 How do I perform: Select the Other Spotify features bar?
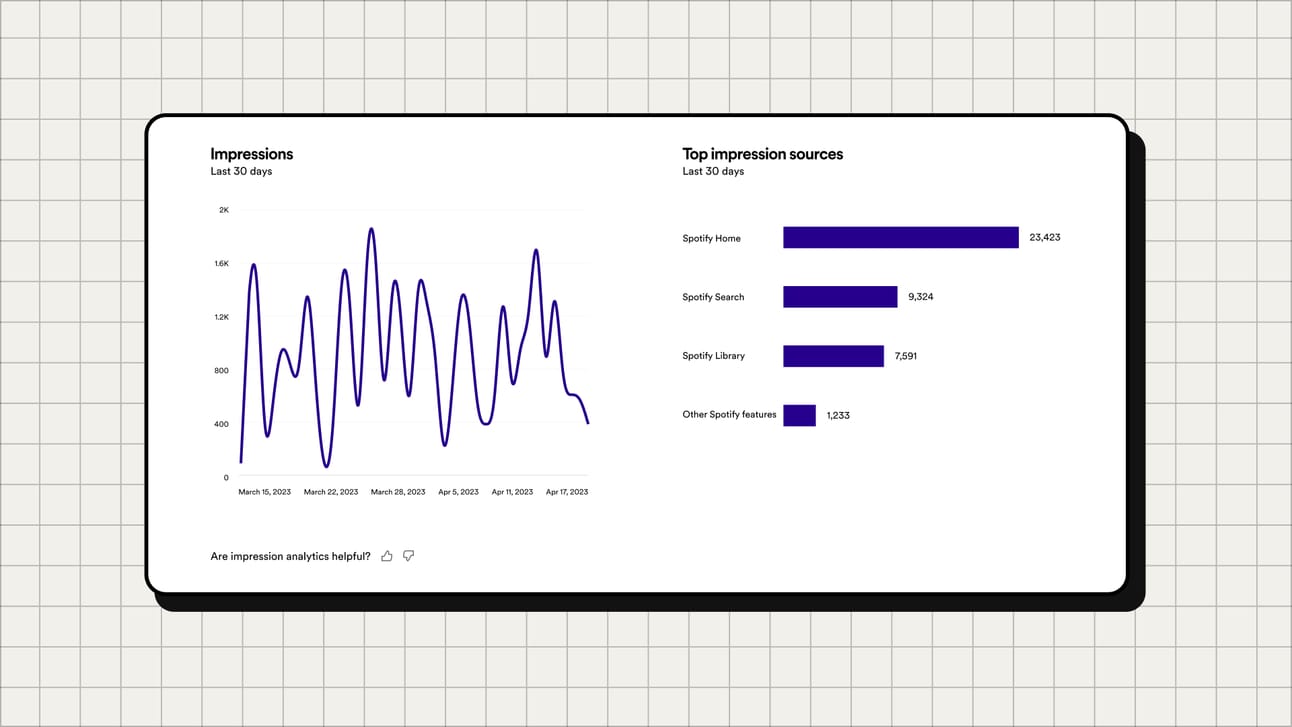799,415
